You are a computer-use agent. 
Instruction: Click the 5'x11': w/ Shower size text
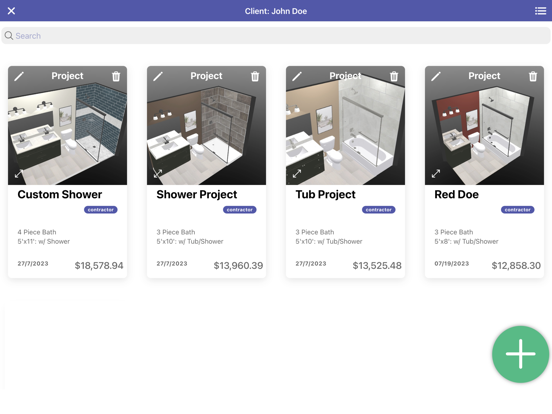point(44,242)
